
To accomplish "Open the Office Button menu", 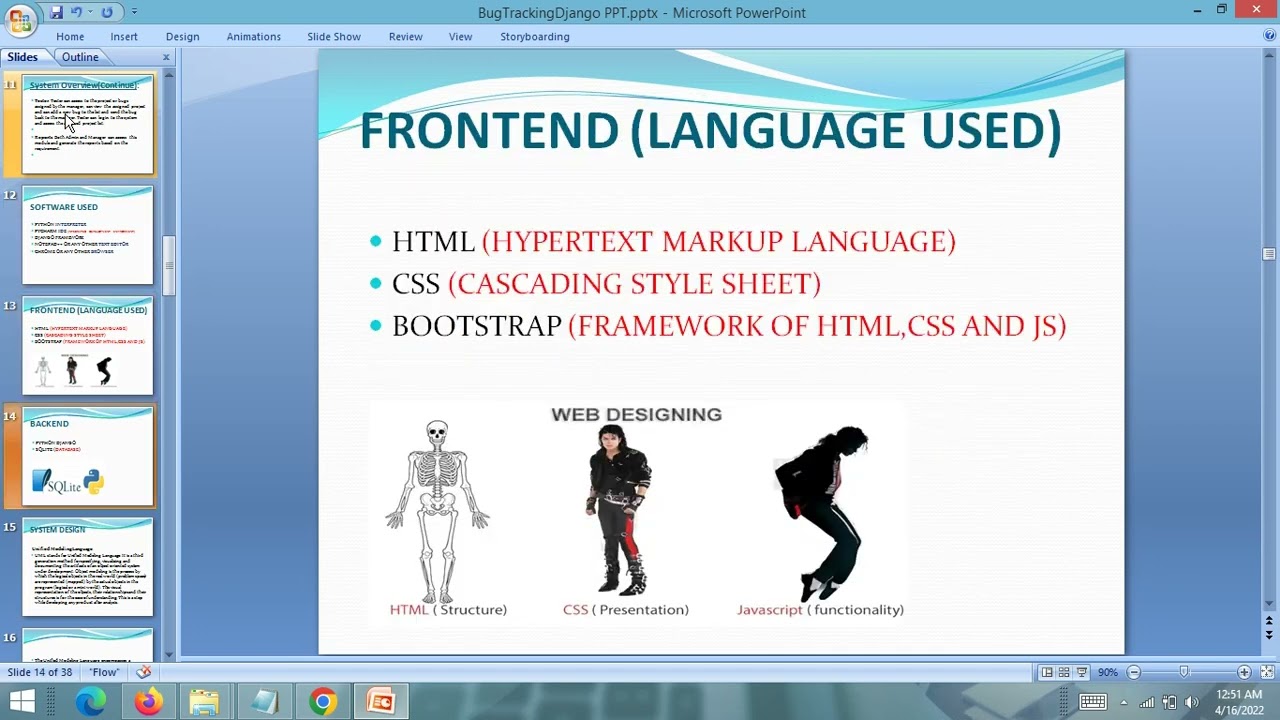I will (20, 18).
